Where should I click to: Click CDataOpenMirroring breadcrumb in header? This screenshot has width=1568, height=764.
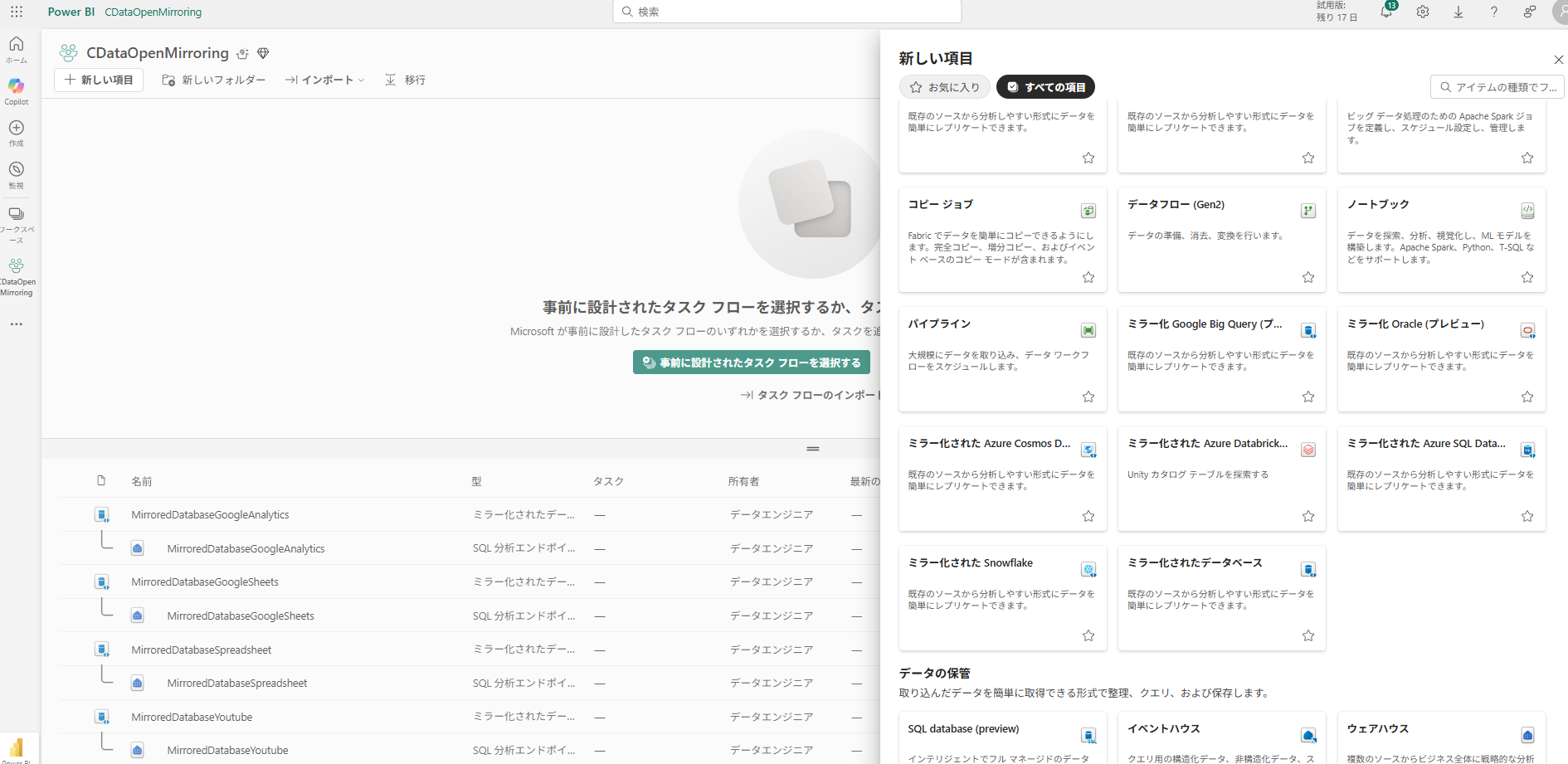pos(153,12)
